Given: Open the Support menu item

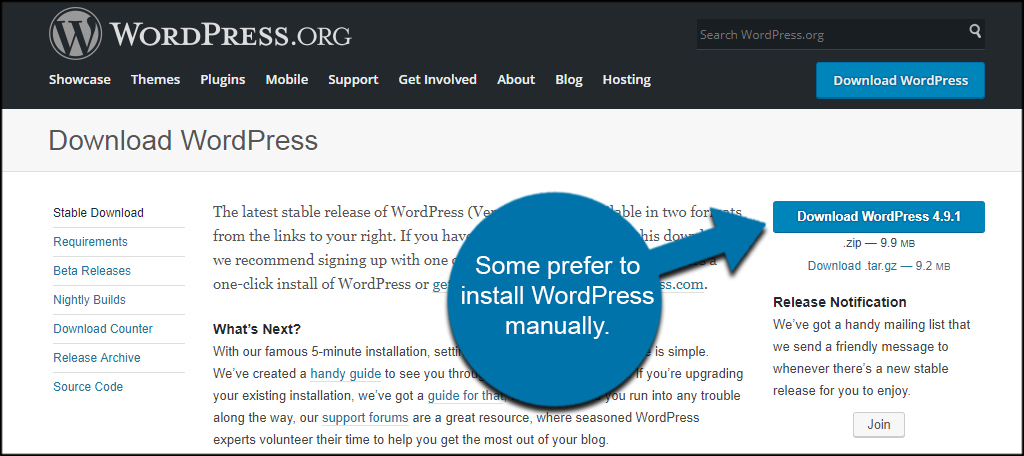Looking at the screenshot, I should coord(353,80).
